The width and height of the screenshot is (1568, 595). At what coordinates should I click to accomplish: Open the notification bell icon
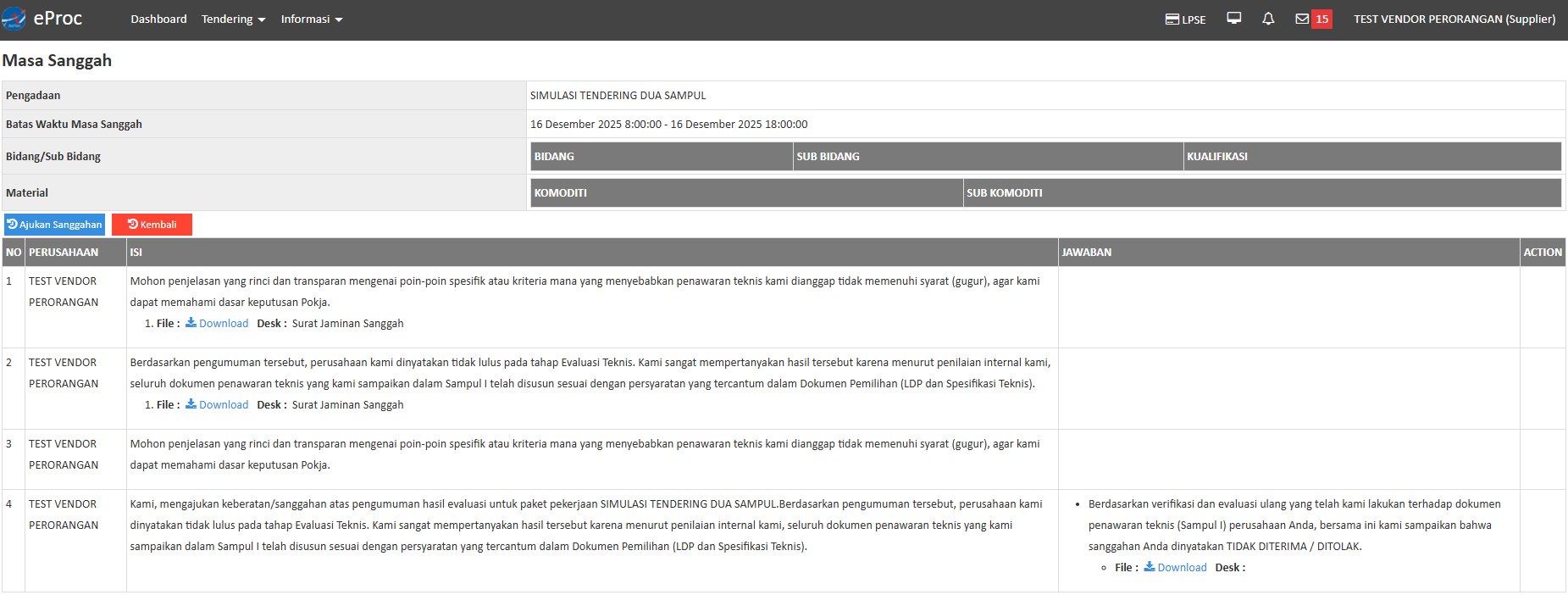(1268, 19)
